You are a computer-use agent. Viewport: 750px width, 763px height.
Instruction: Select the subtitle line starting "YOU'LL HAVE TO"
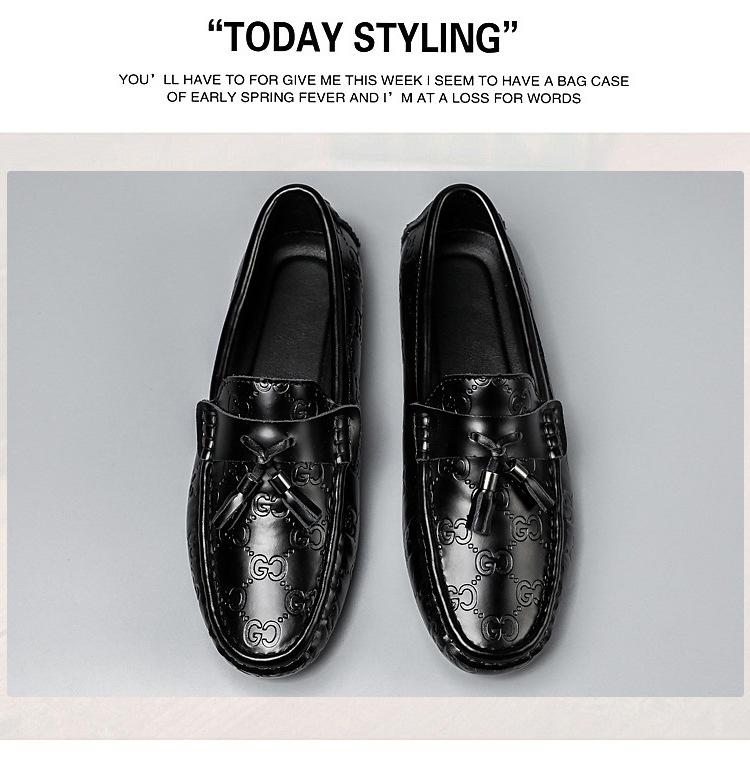[x=374, y=80]
